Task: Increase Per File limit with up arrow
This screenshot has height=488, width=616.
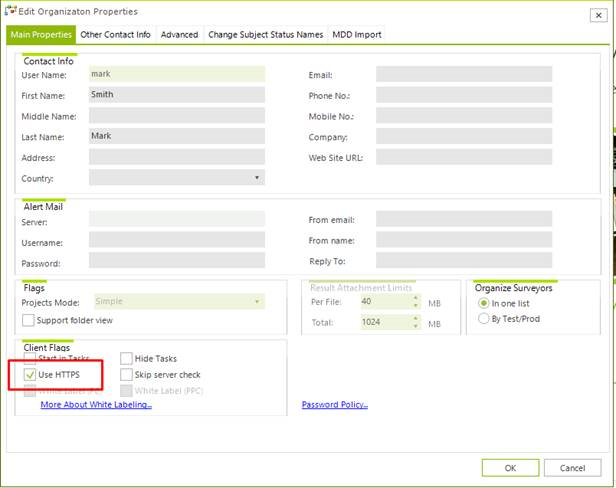Action: [x=416, y=298]
